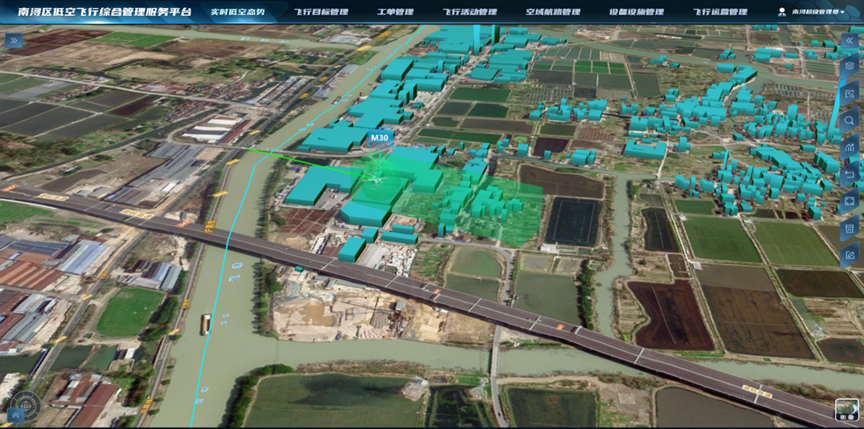
Task: Click the M30 drone marker label
Action: (x=379, y=137)
